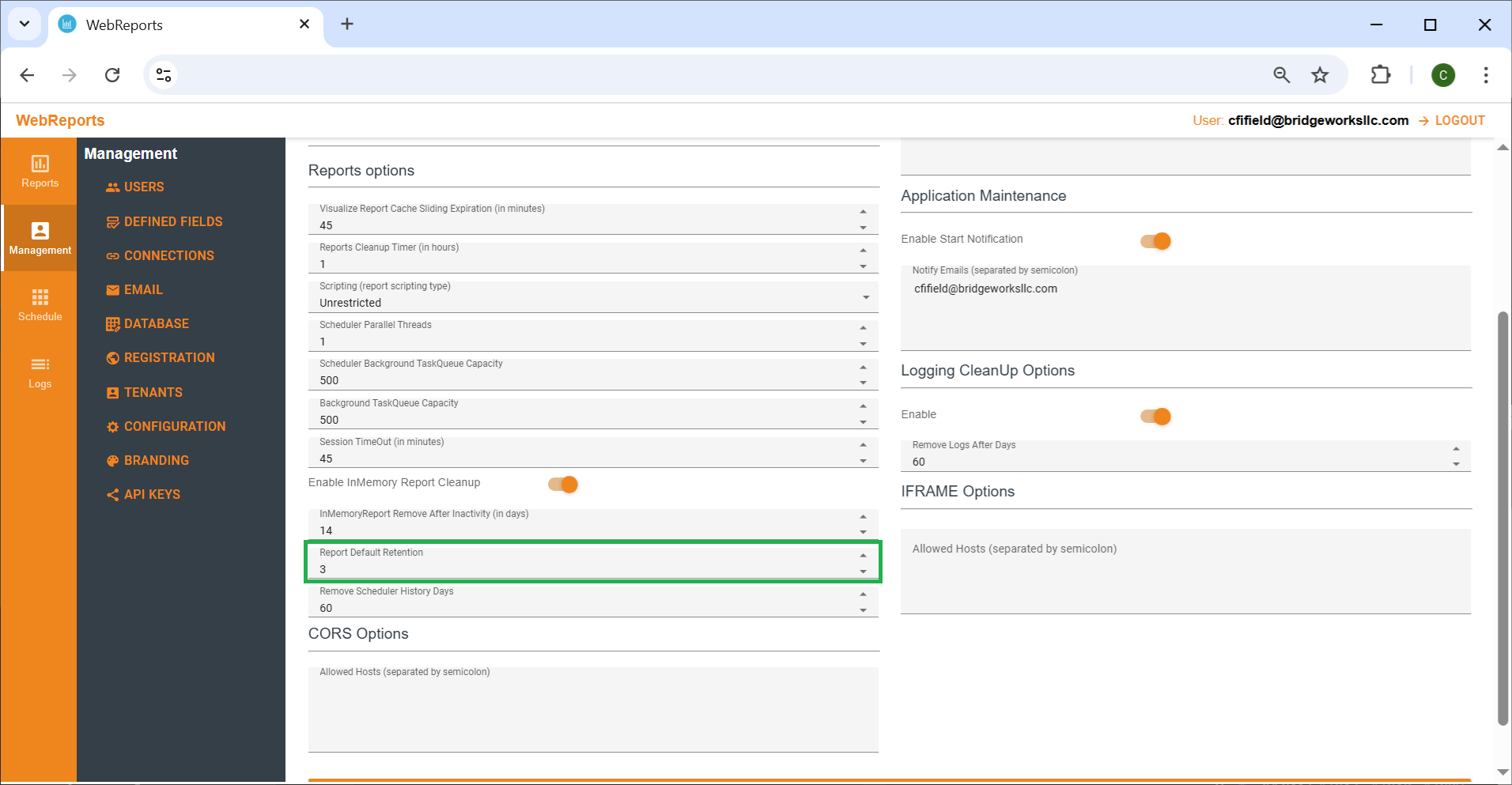The width and height of the screenshot is (1512, 785).
Task: Open CONNECTIONS management page
Action: coord(169,256)
